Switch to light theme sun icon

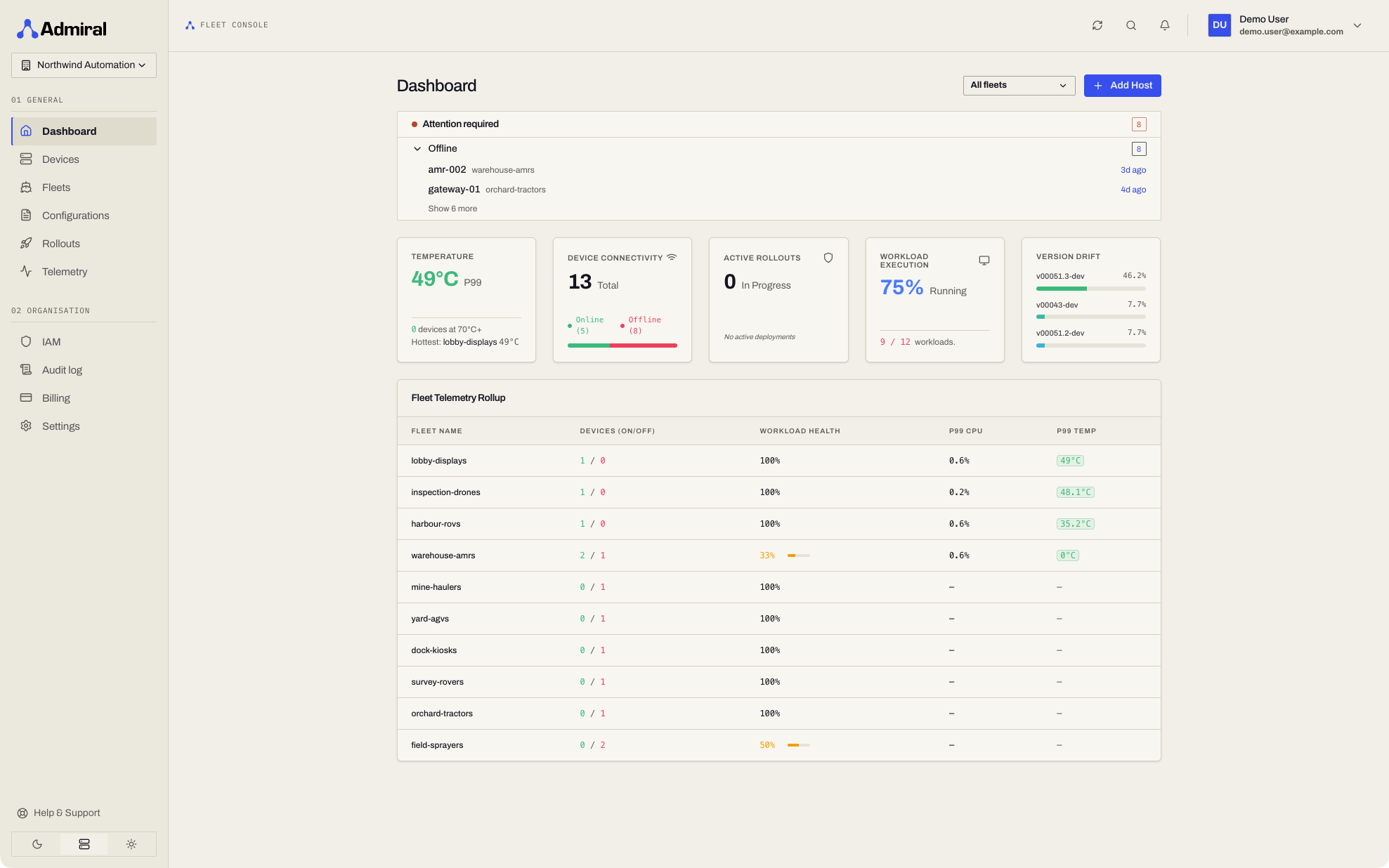131,844
